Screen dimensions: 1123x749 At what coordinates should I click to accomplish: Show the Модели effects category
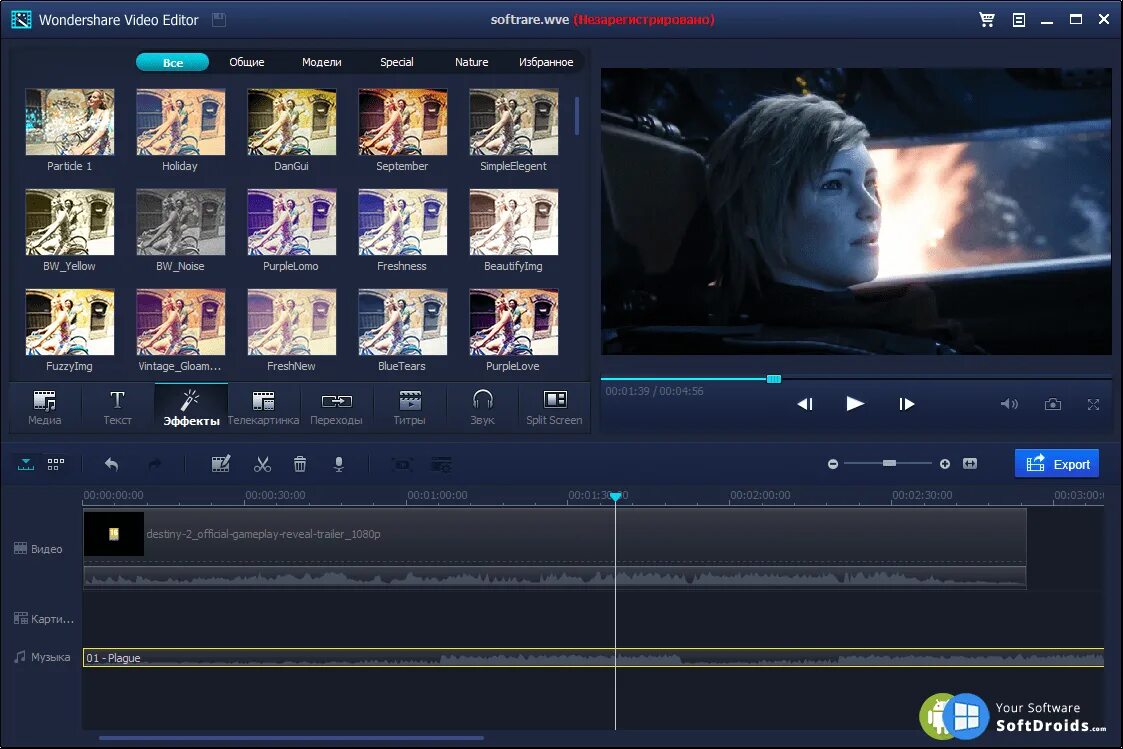click(x=322, y=62)
